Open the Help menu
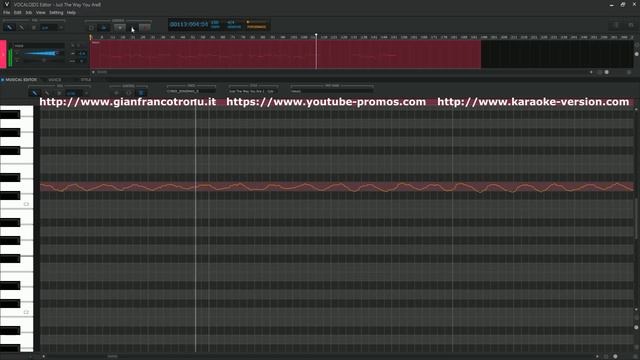This screenshot has height=360, width=640. pyautogui.click(x=71, y=13)
